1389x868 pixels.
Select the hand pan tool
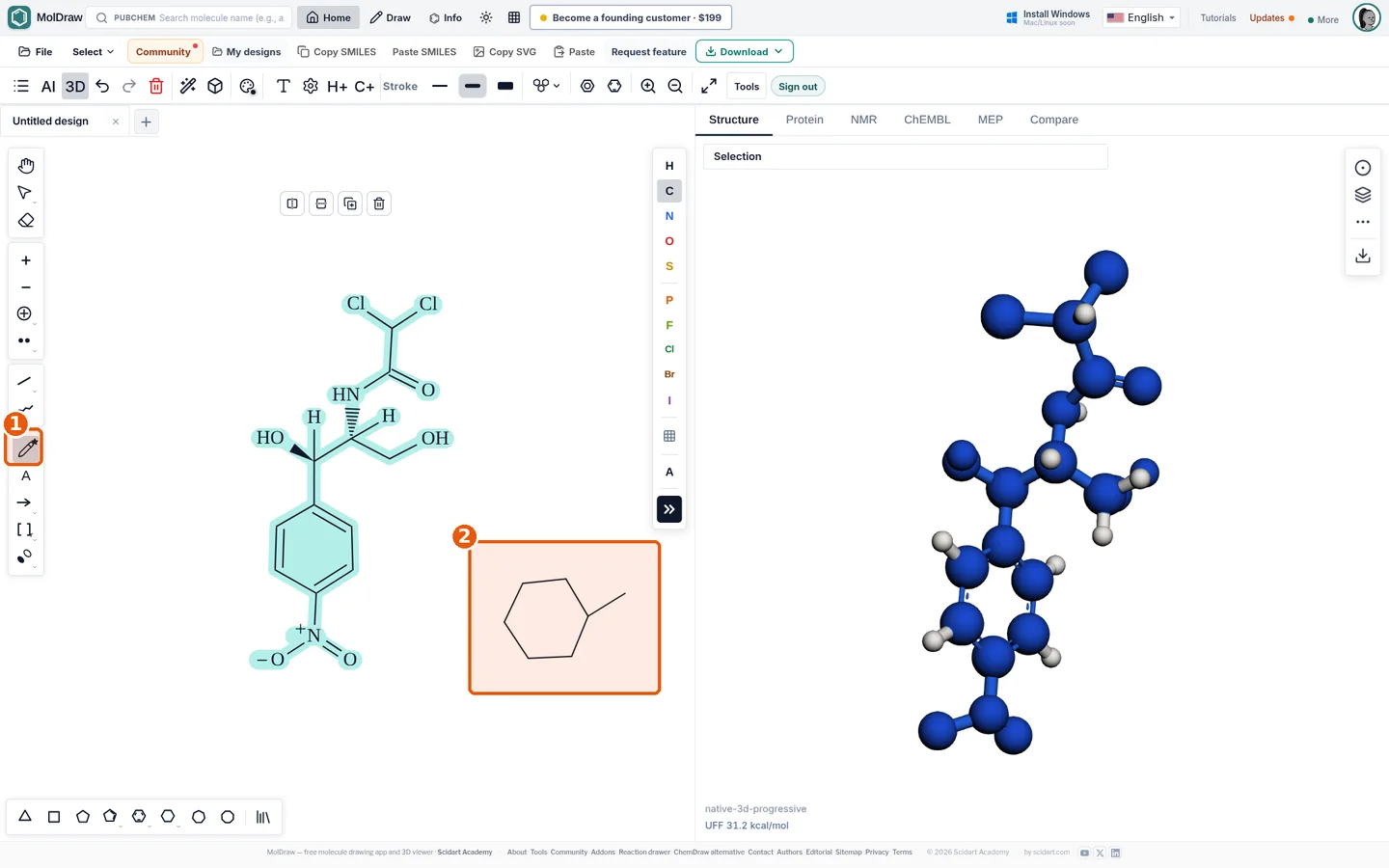[x=26, y=166]
